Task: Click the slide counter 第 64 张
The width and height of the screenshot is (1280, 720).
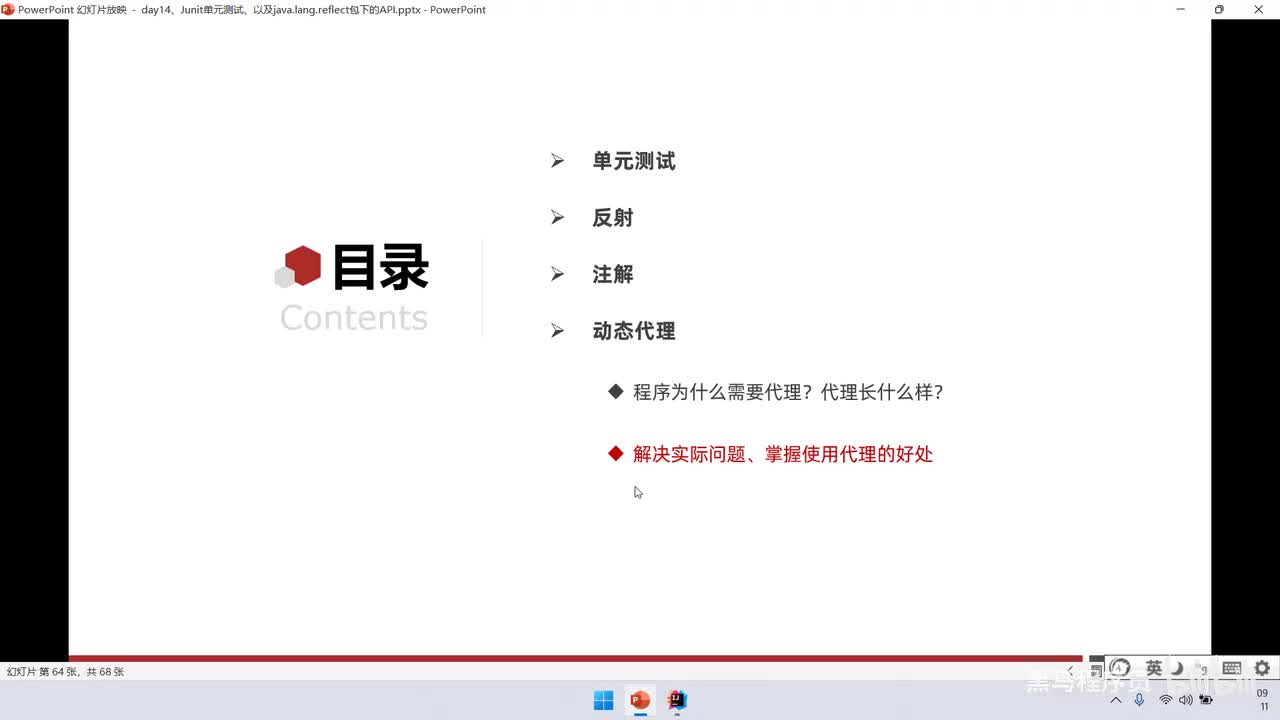Action: (x=65, y=672)
